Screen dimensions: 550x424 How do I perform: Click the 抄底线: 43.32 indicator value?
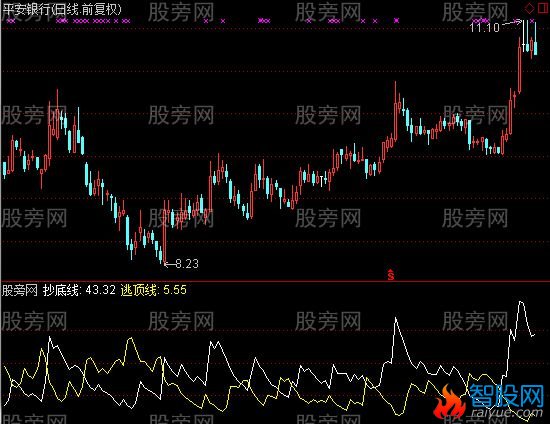coord(79,290)
